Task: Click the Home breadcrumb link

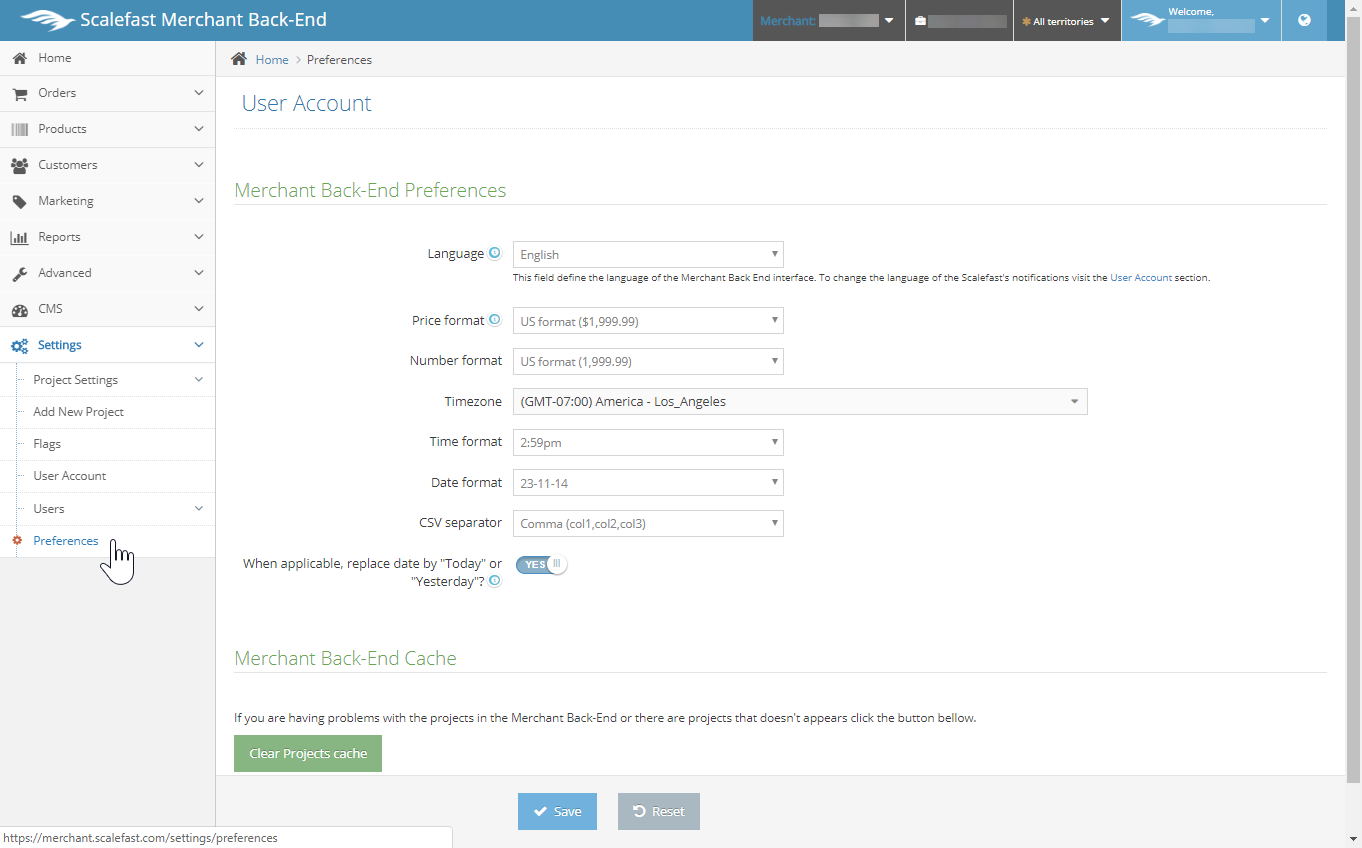Action: point(271,60)
